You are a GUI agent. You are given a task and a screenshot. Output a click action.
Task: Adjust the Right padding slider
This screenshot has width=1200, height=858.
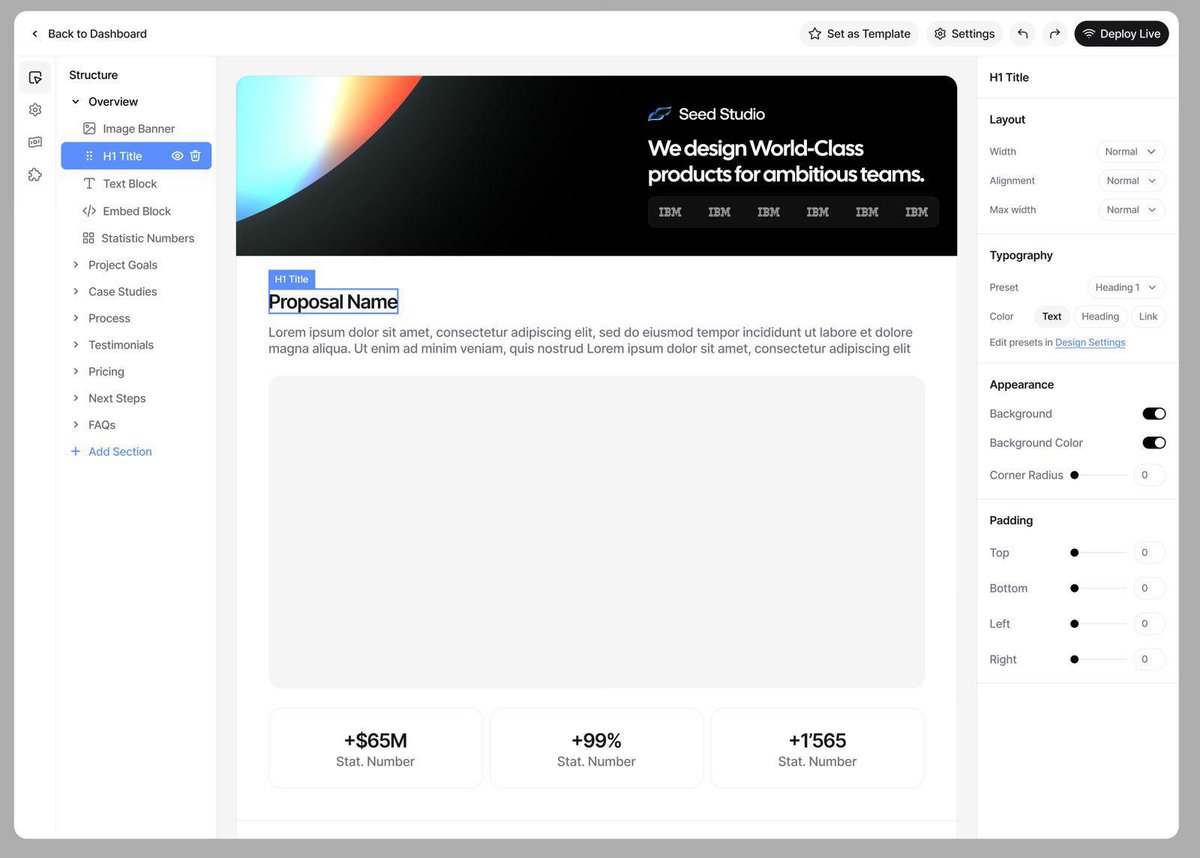(x=1098, y=659)
